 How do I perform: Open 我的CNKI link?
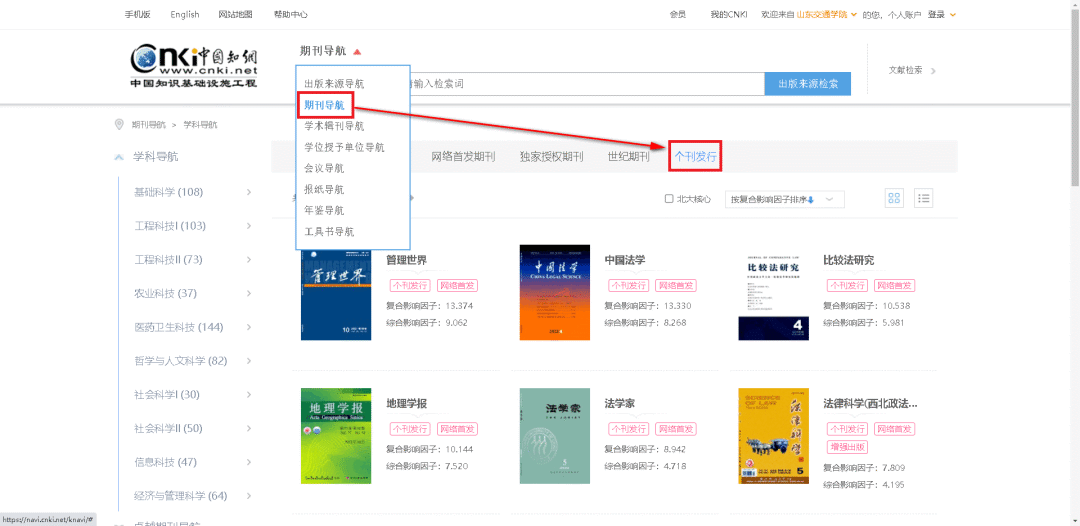(x=729, y=14)
